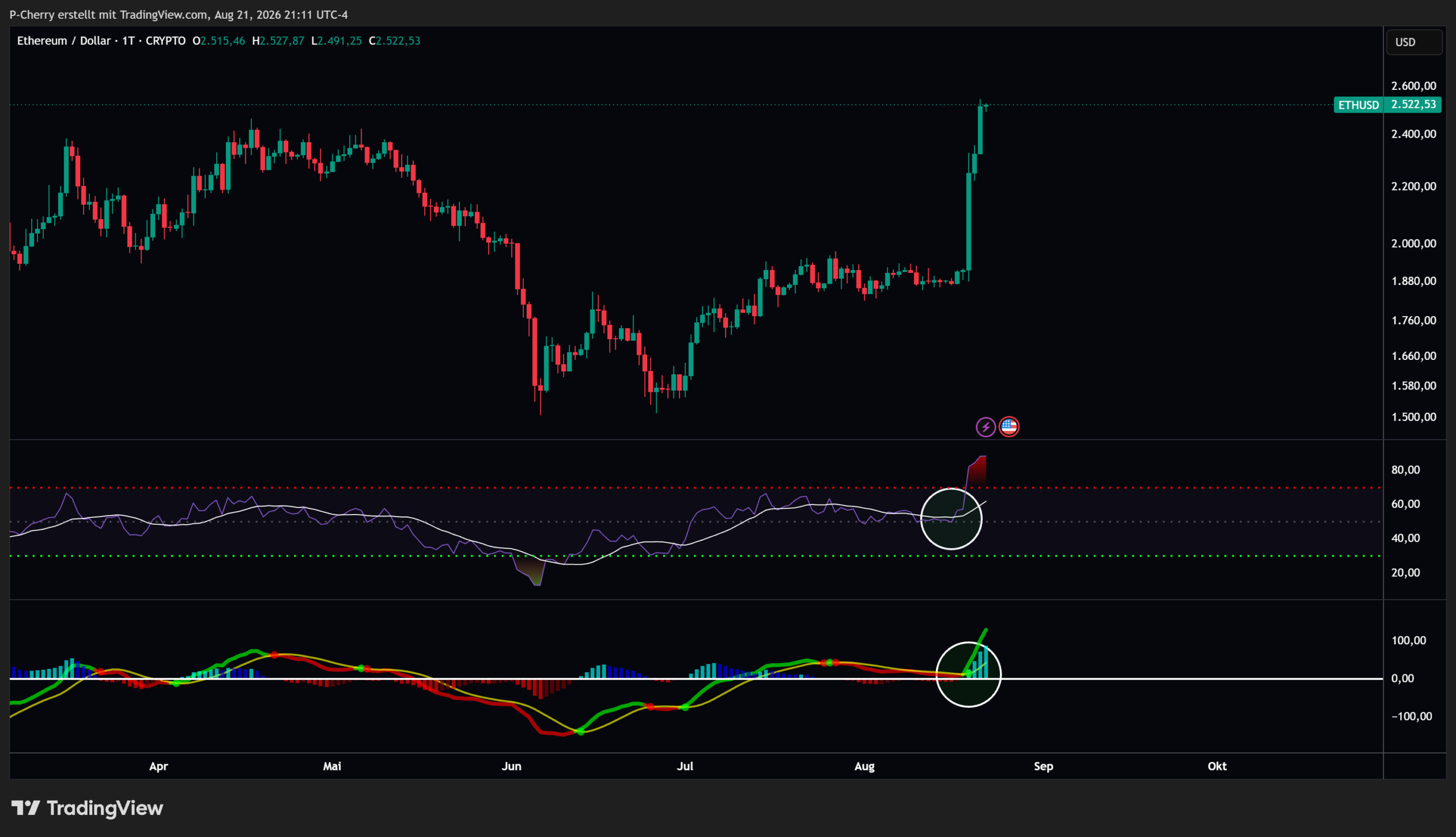This screenshot has height=837, width=1456.
Task: Click the Jun label on the time axis
Action: click(x=511, y=766)
